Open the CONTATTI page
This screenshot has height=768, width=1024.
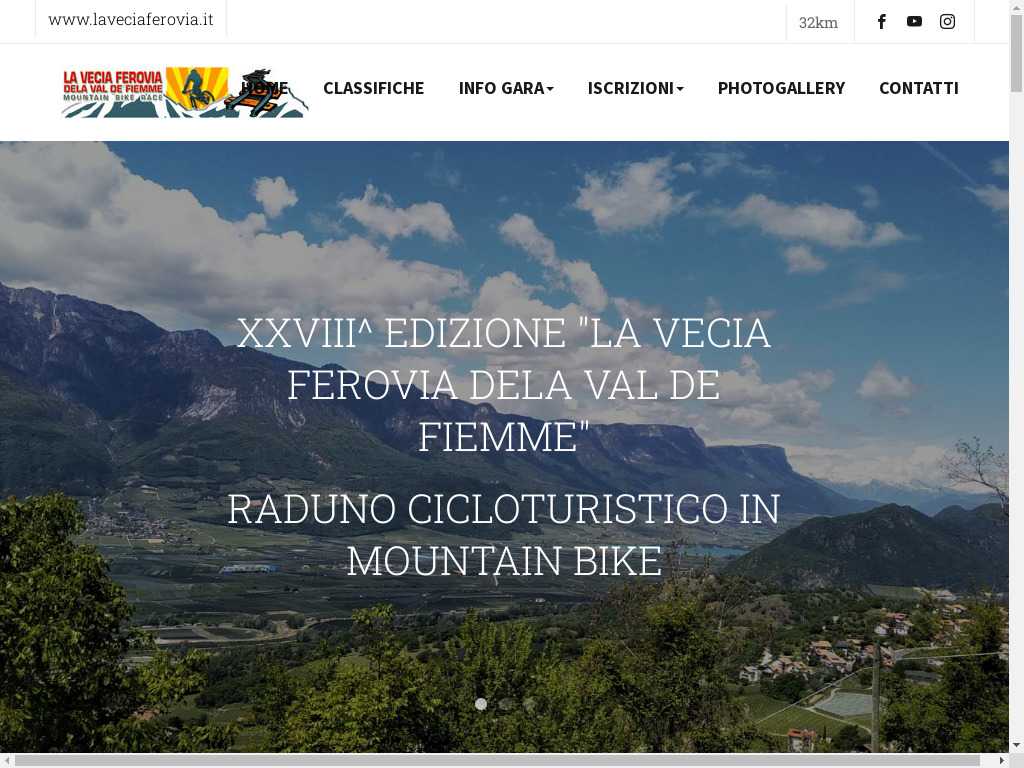tap(919, 88)
